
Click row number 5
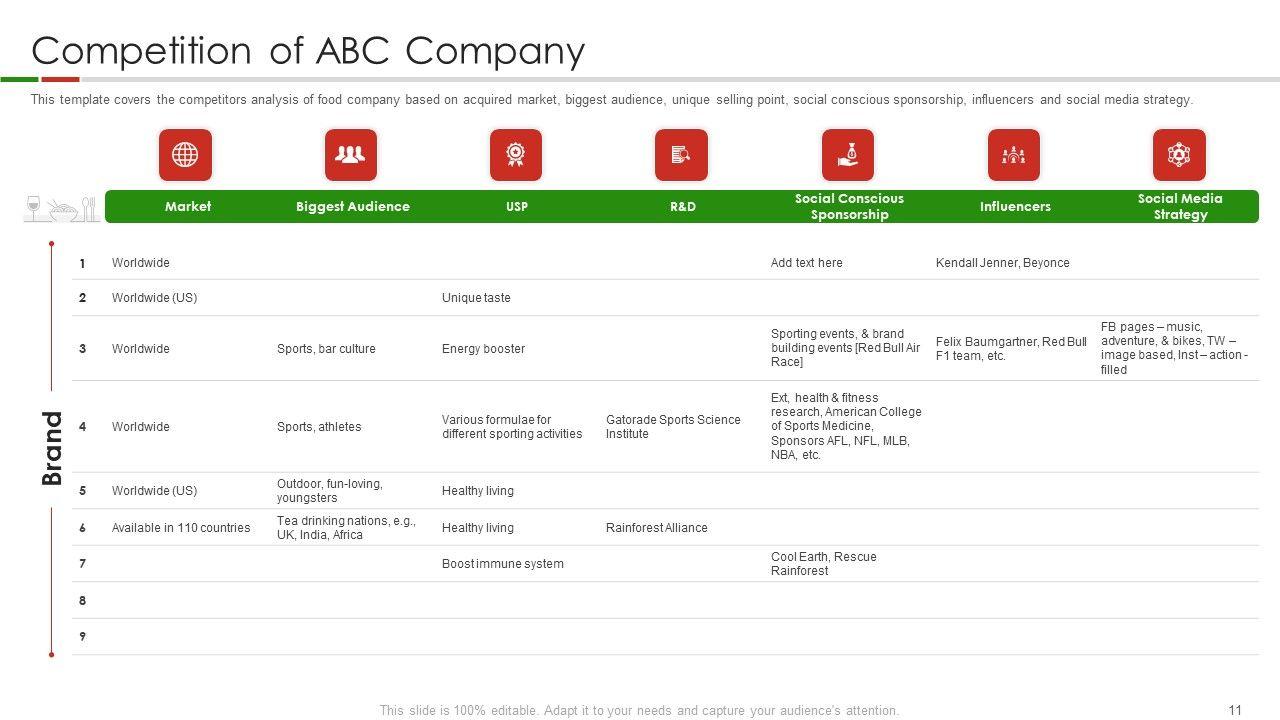pos(82,491)
